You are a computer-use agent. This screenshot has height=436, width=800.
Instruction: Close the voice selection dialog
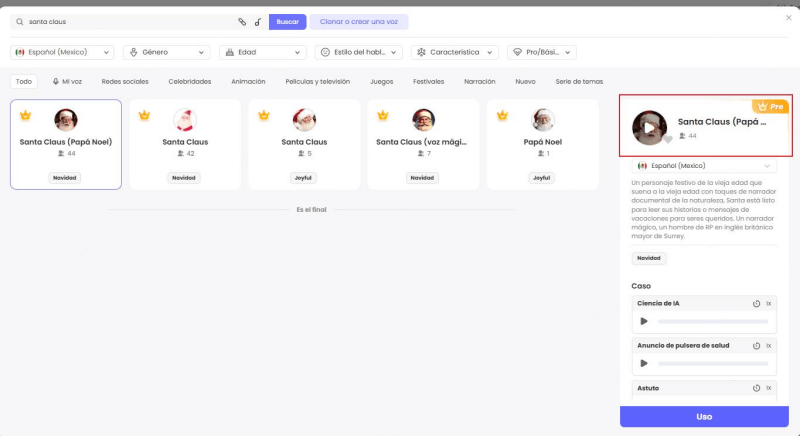click(x=789, y=17)
